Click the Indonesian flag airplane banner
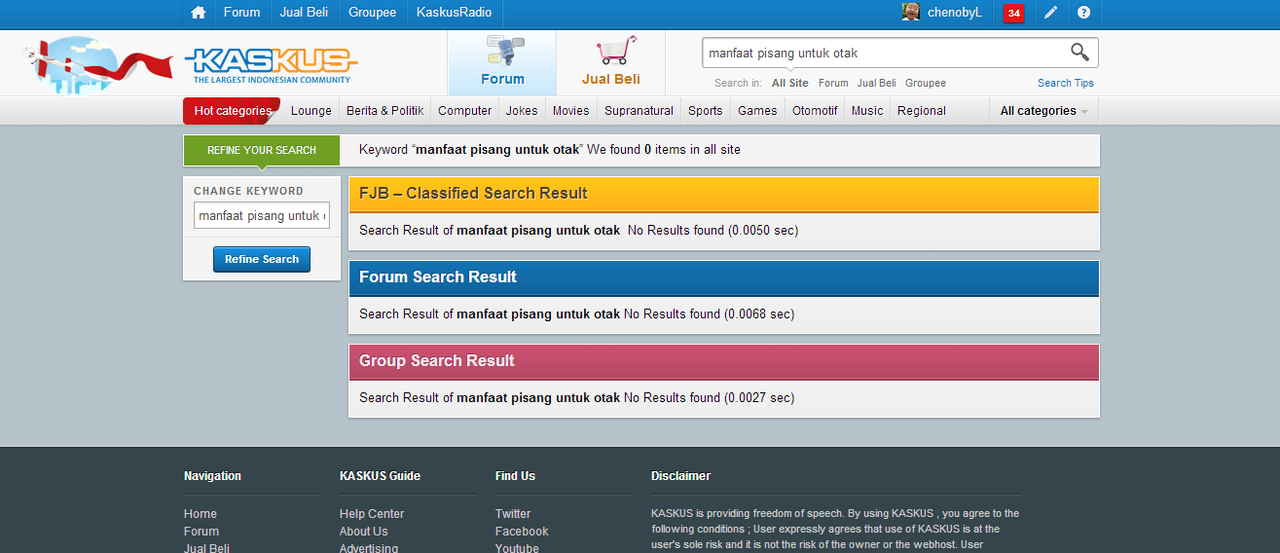Viewport: 1280px width, 553px height. pos(98,64)
